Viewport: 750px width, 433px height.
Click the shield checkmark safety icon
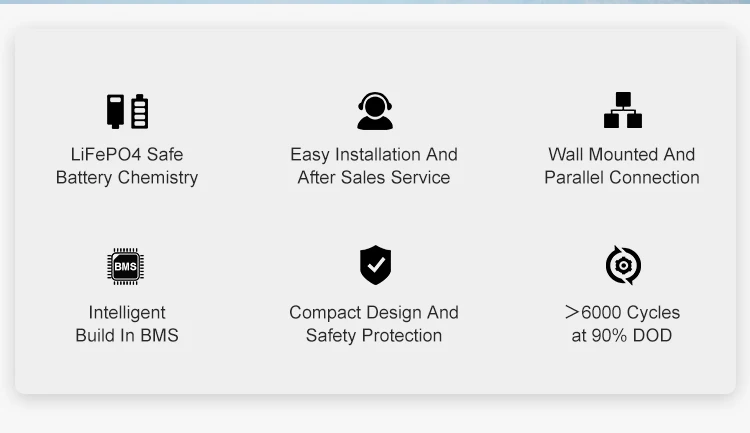(x=375, y=265)
